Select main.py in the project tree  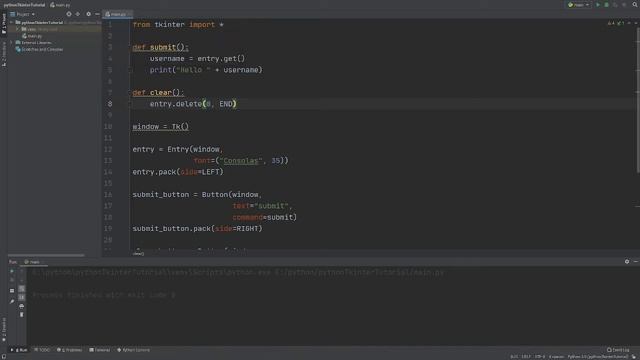tap(33, 36)
